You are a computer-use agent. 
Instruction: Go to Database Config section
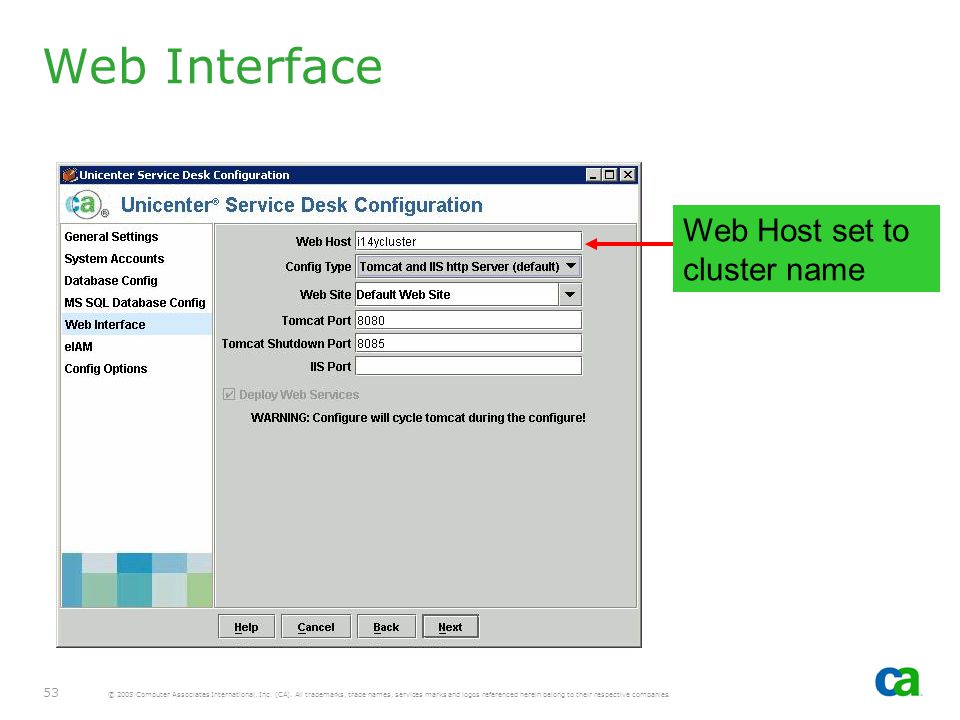point(111,281)
